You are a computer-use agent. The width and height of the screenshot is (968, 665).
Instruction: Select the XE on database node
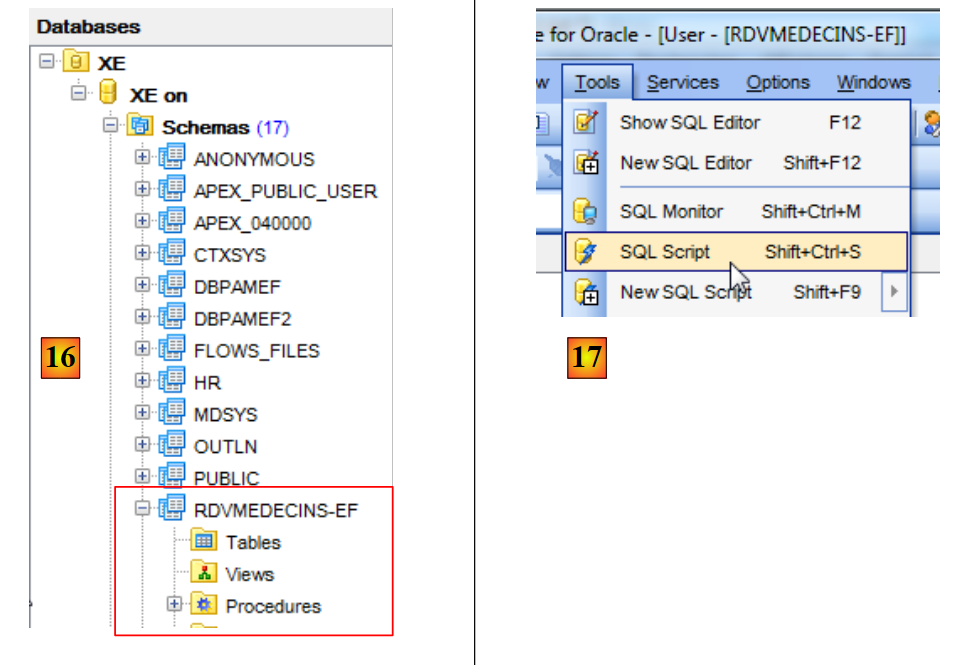click(158, 95)
